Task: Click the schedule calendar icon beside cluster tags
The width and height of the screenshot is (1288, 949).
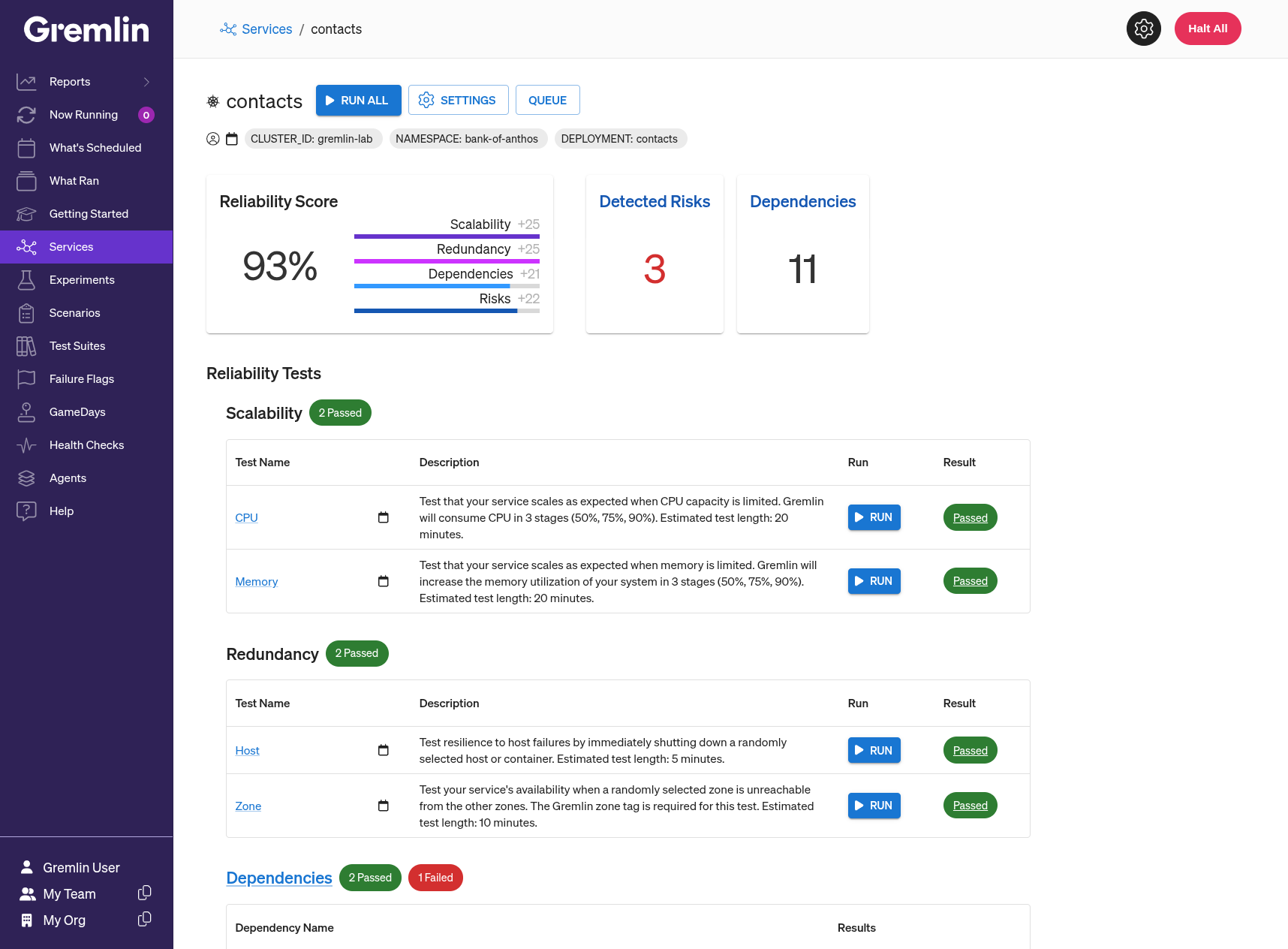Action: [232, 139]
